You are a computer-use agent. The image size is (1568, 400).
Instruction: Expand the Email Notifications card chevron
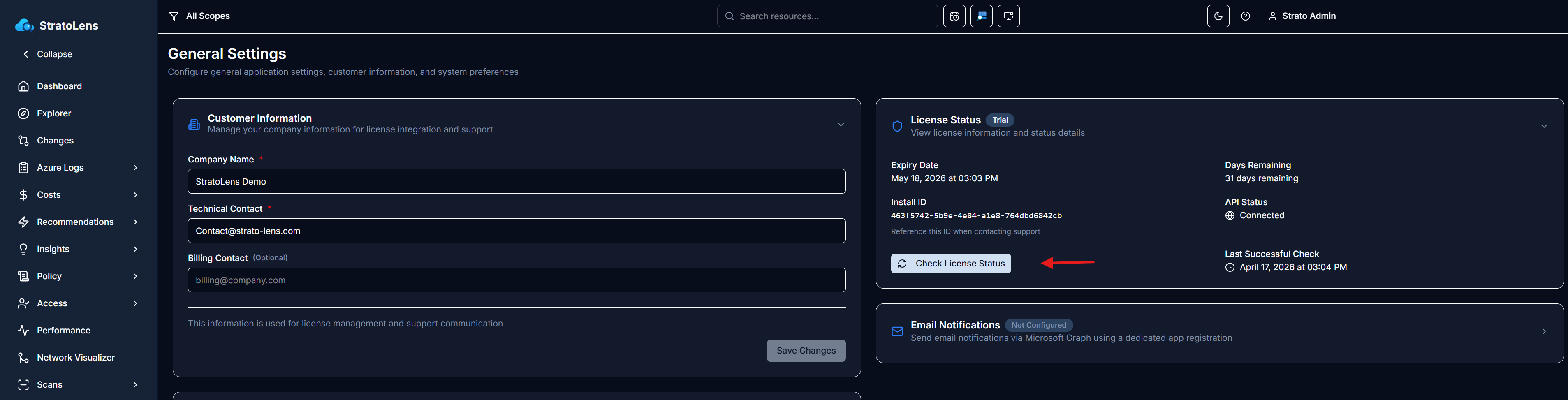coord(1544,331)
